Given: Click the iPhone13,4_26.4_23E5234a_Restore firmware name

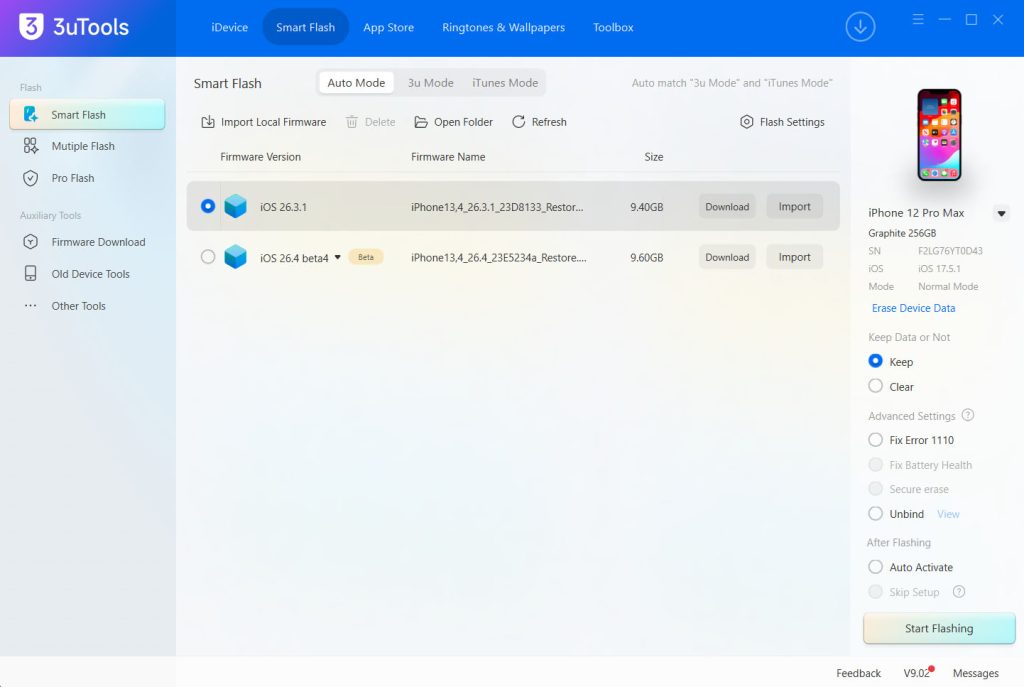Looking at the screenshot, I should pos(498,258).
